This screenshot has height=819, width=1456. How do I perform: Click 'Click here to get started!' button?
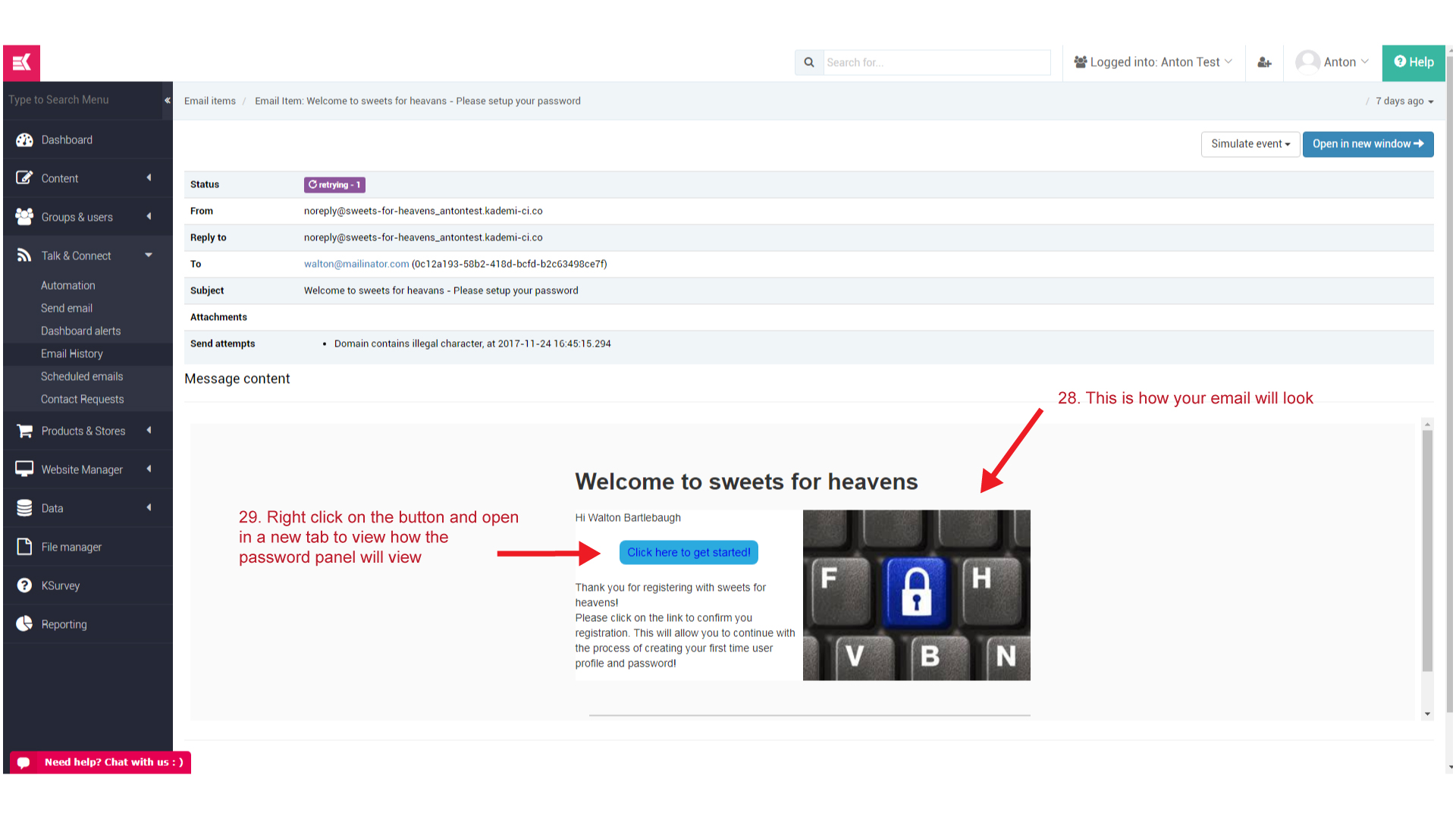coord(689,552)
